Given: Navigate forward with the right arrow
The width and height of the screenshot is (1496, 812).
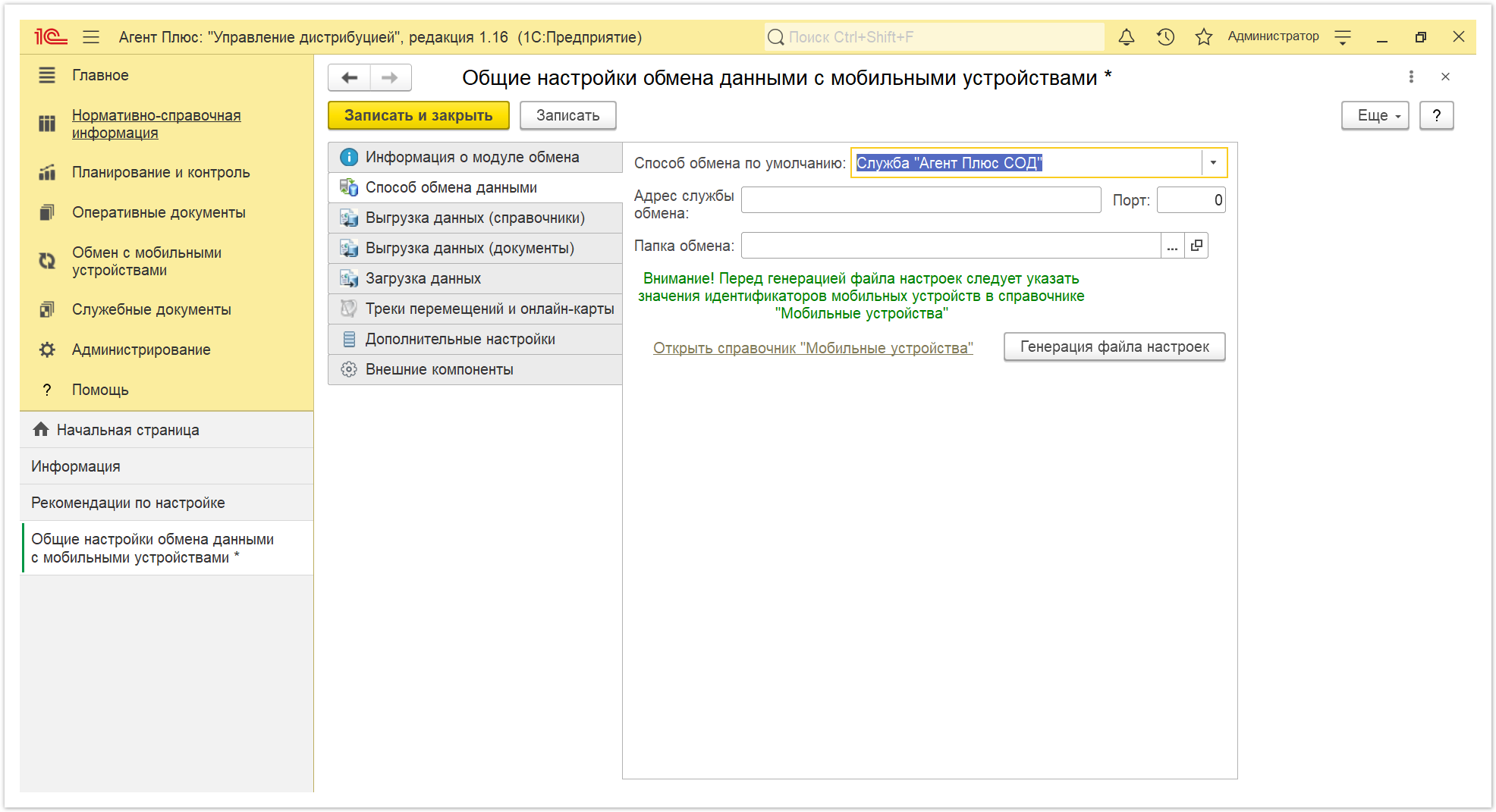Looking at the screenshot, I should (390, 77).
